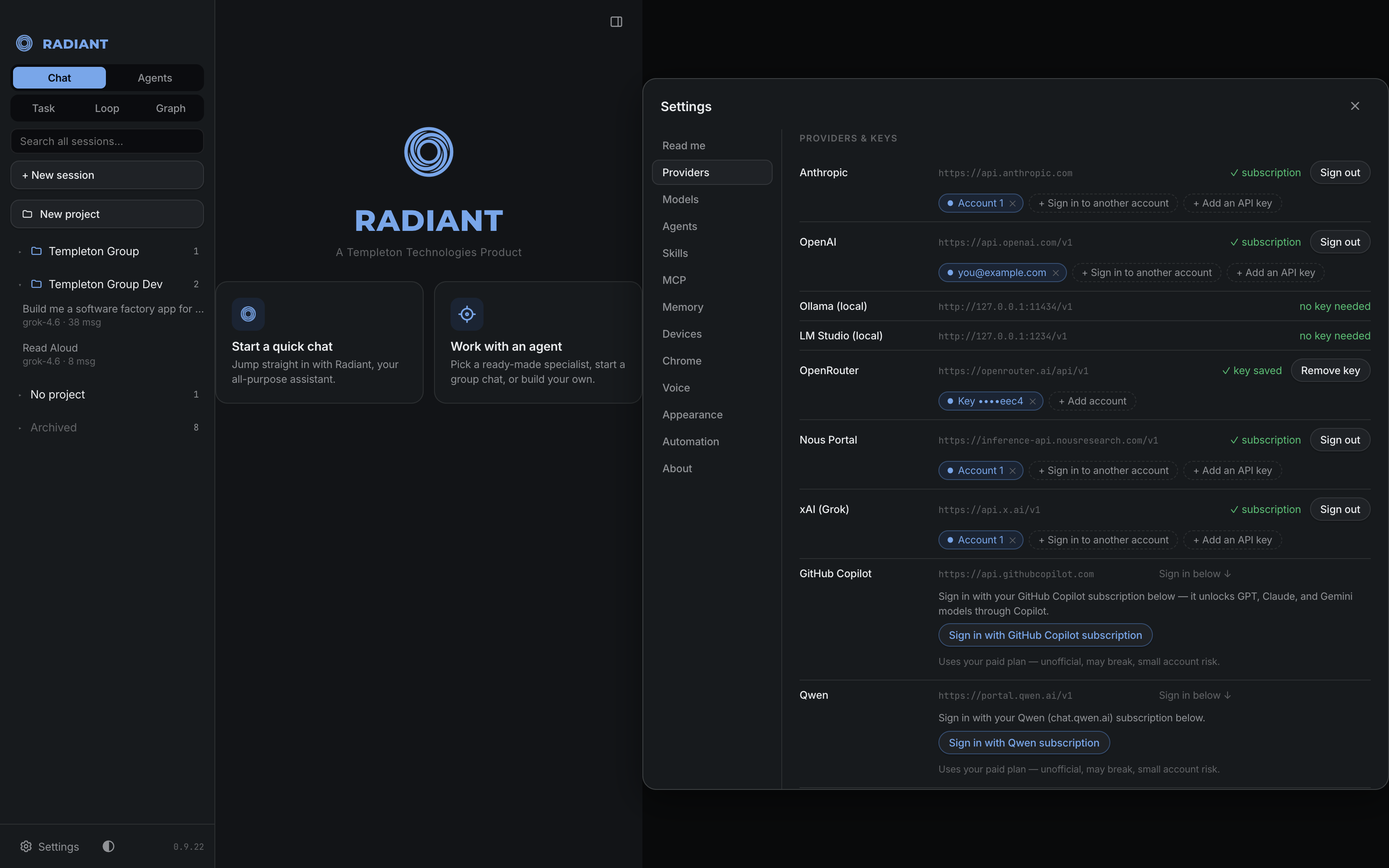Sign in with Qwen subscription

[1024, 742]
